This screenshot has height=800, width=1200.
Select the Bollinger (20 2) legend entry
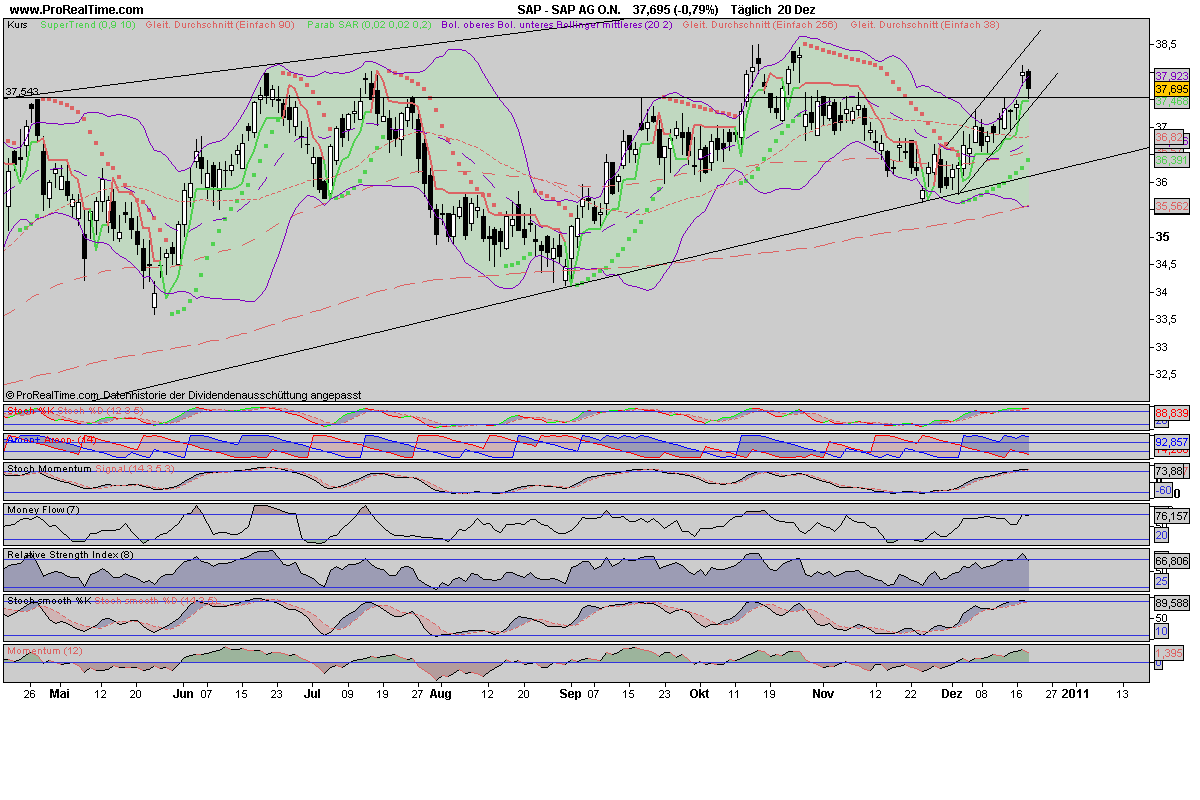pyautogui.click(x=556, y=23)
